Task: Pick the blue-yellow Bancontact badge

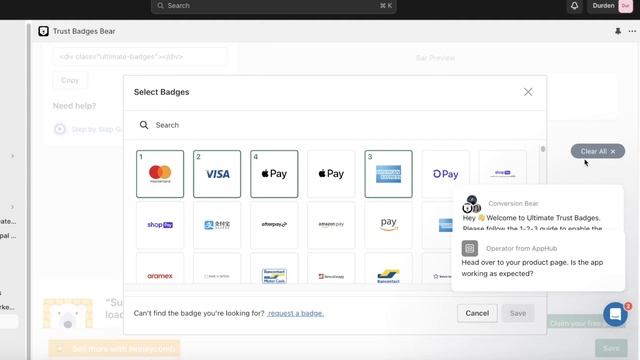Action: [388, 268]
